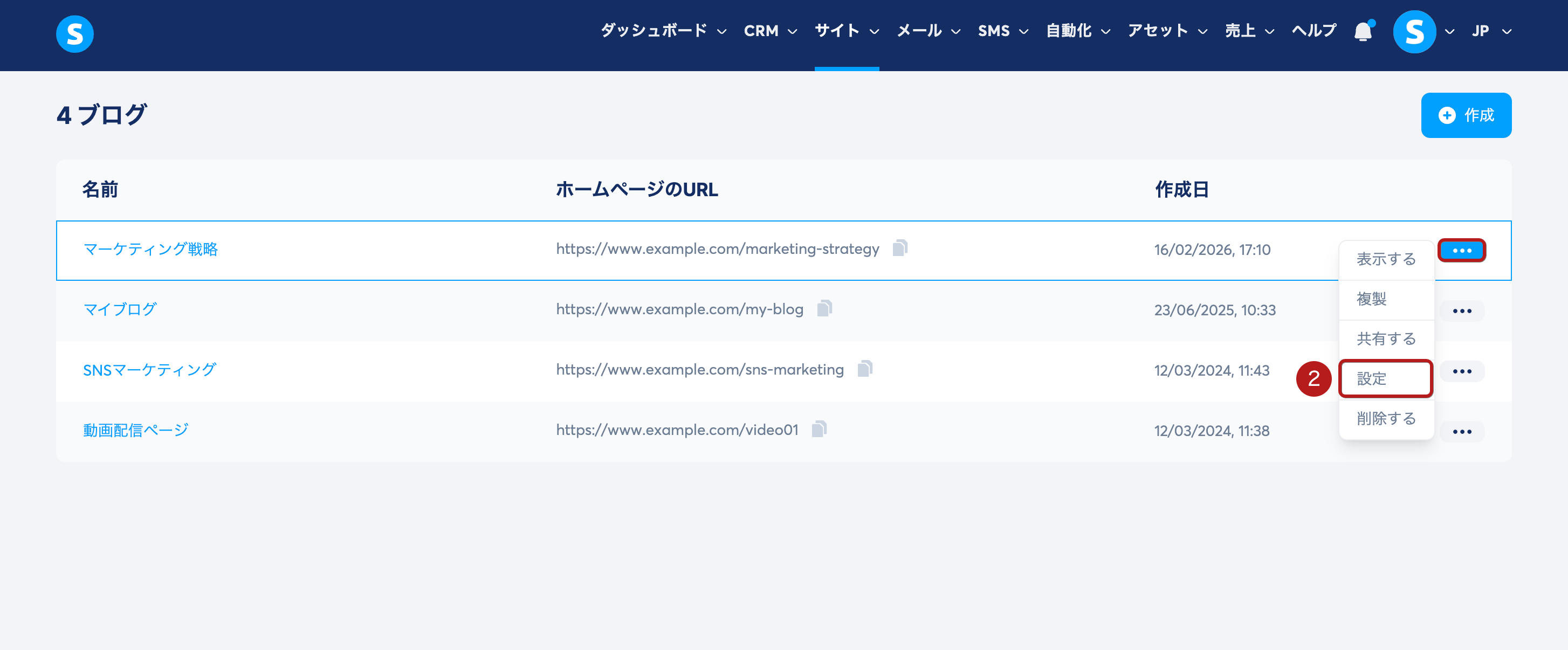The width and height of the screenshot is (1568, 650).
Task: Click the 作成 button
Action: click(x=1466, y=115)
